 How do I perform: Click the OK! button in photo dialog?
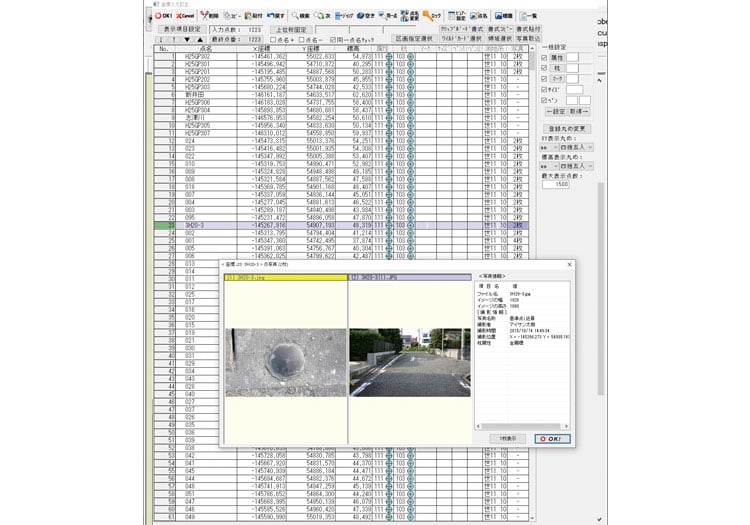(552, 438)
